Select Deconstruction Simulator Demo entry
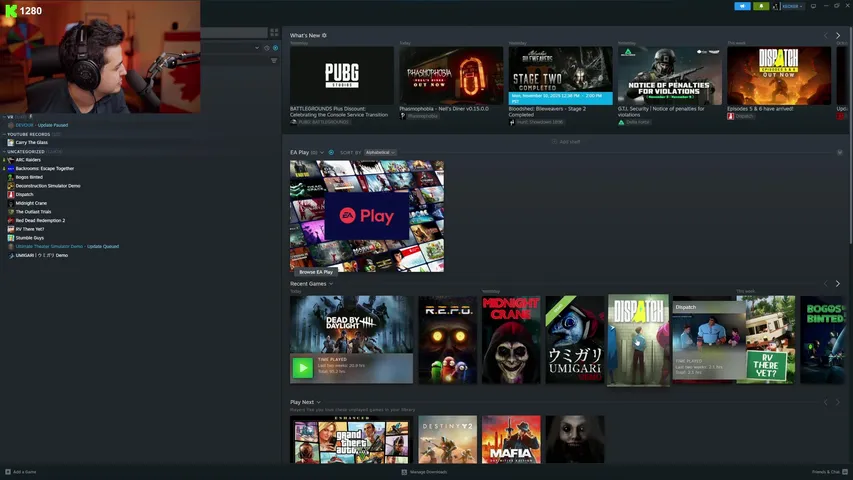 (48, 186)
